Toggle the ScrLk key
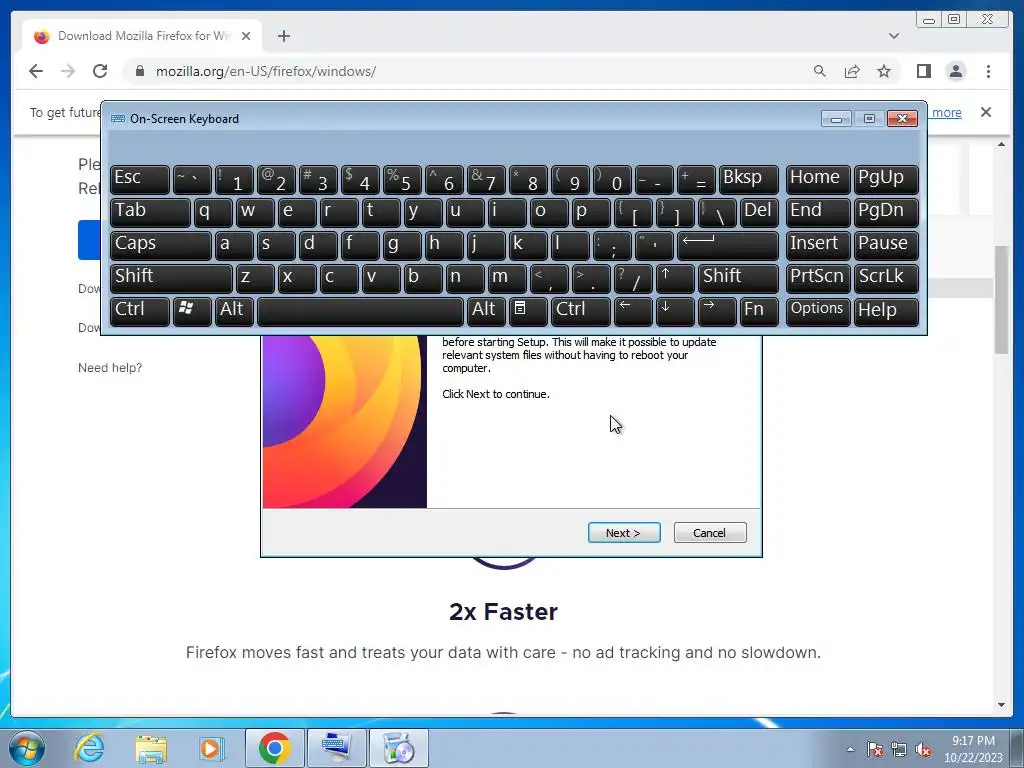 point(886,278)
